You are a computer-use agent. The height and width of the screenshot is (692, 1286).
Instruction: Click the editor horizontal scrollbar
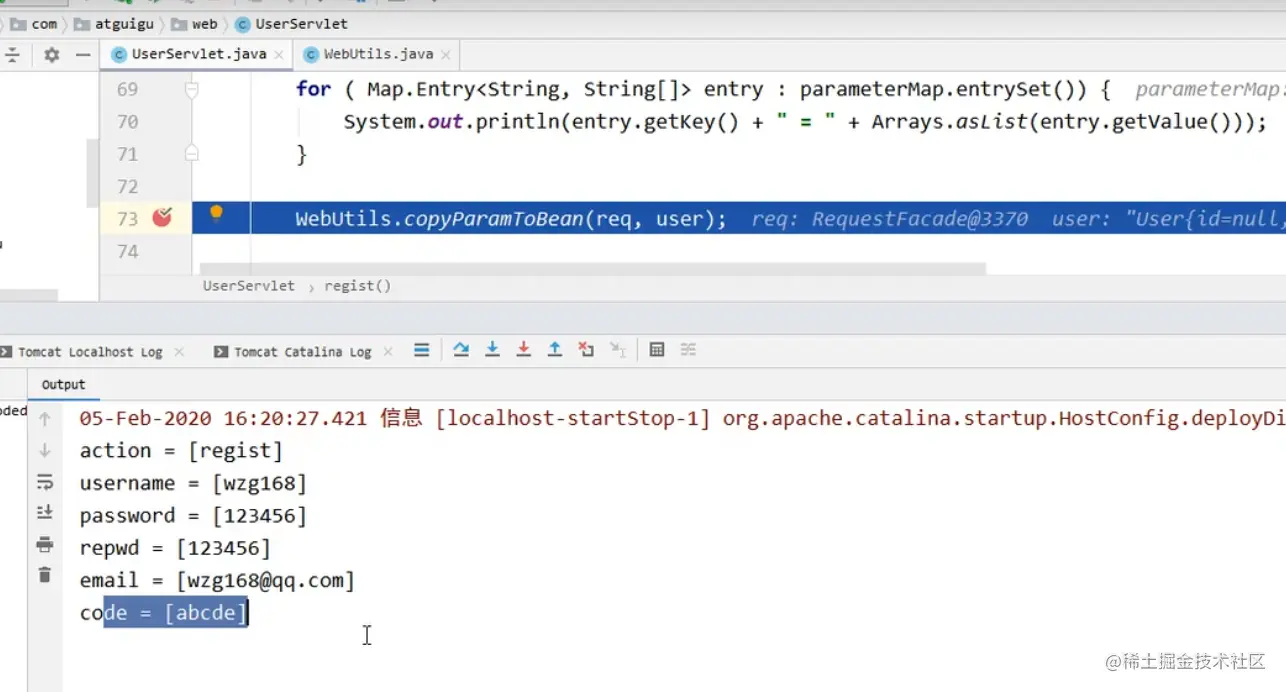(592, 268)
